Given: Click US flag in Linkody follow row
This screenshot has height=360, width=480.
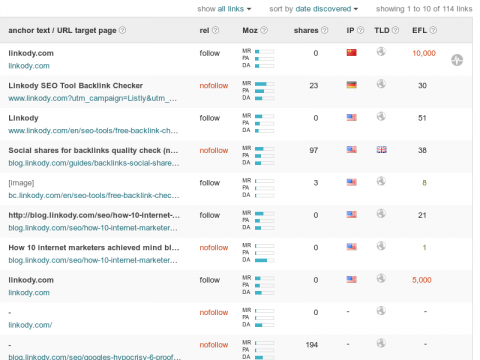Looking at the screenshot, I should (x=351, y=117).
